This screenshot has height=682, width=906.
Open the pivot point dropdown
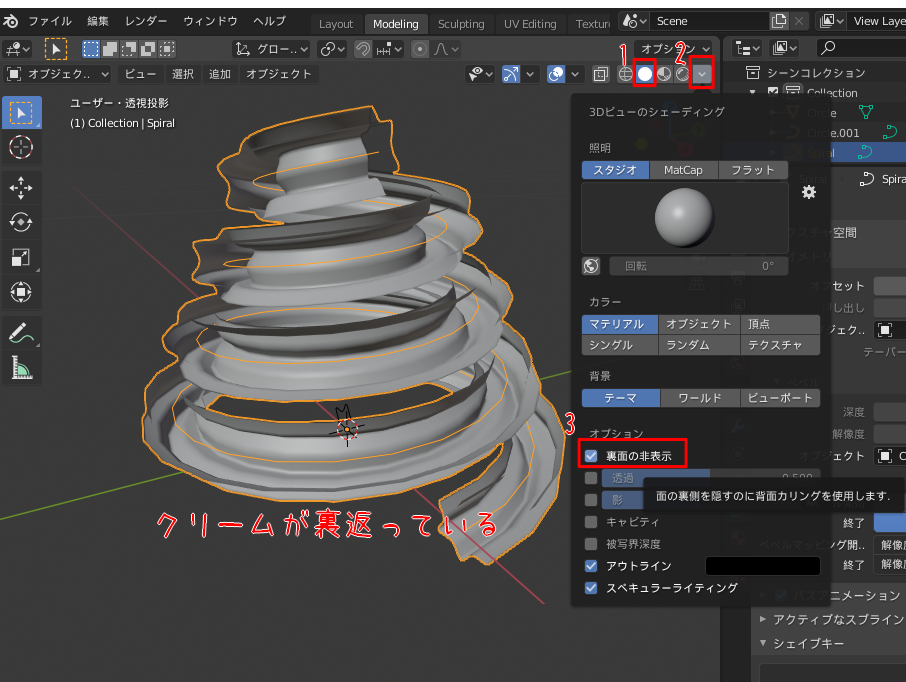[x=333, y=49]
